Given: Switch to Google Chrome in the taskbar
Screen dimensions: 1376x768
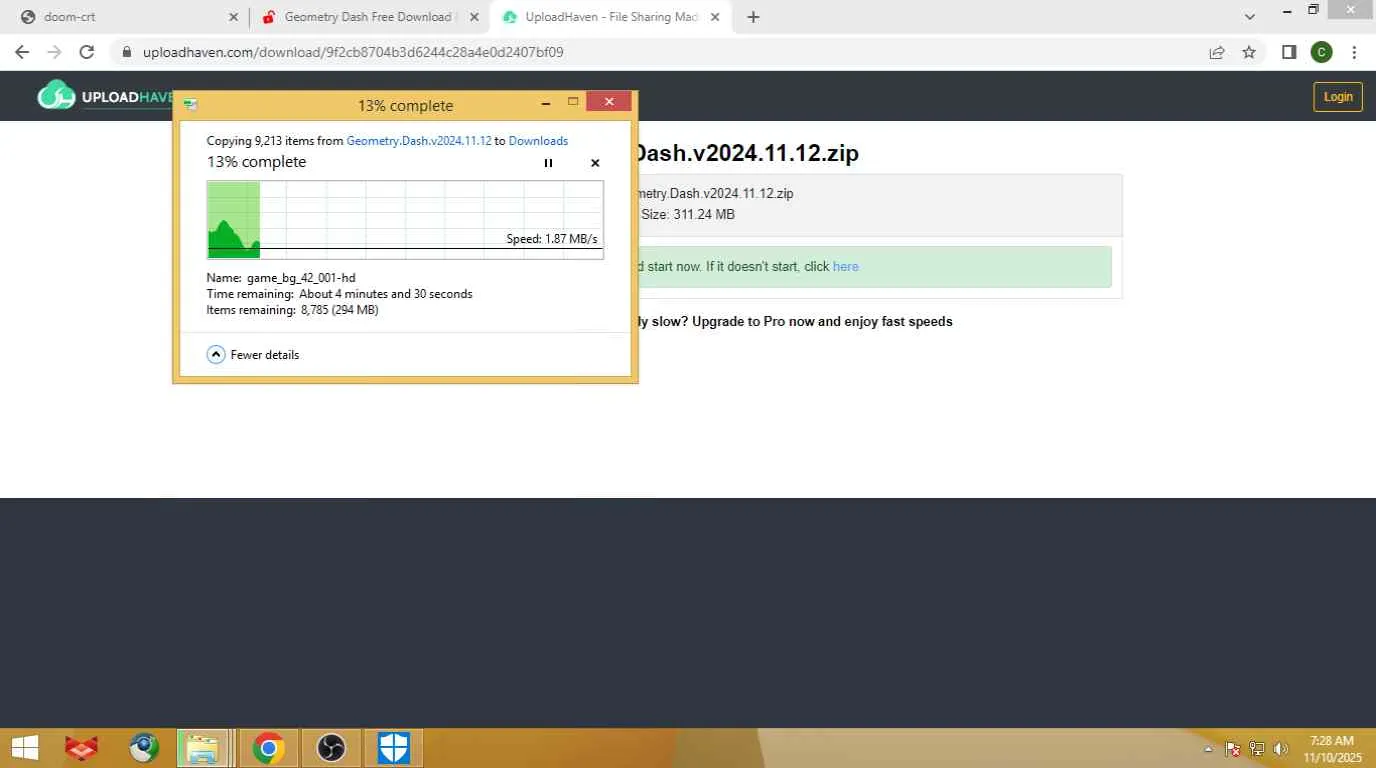Looking at the screenshot, I should point(268,748).
